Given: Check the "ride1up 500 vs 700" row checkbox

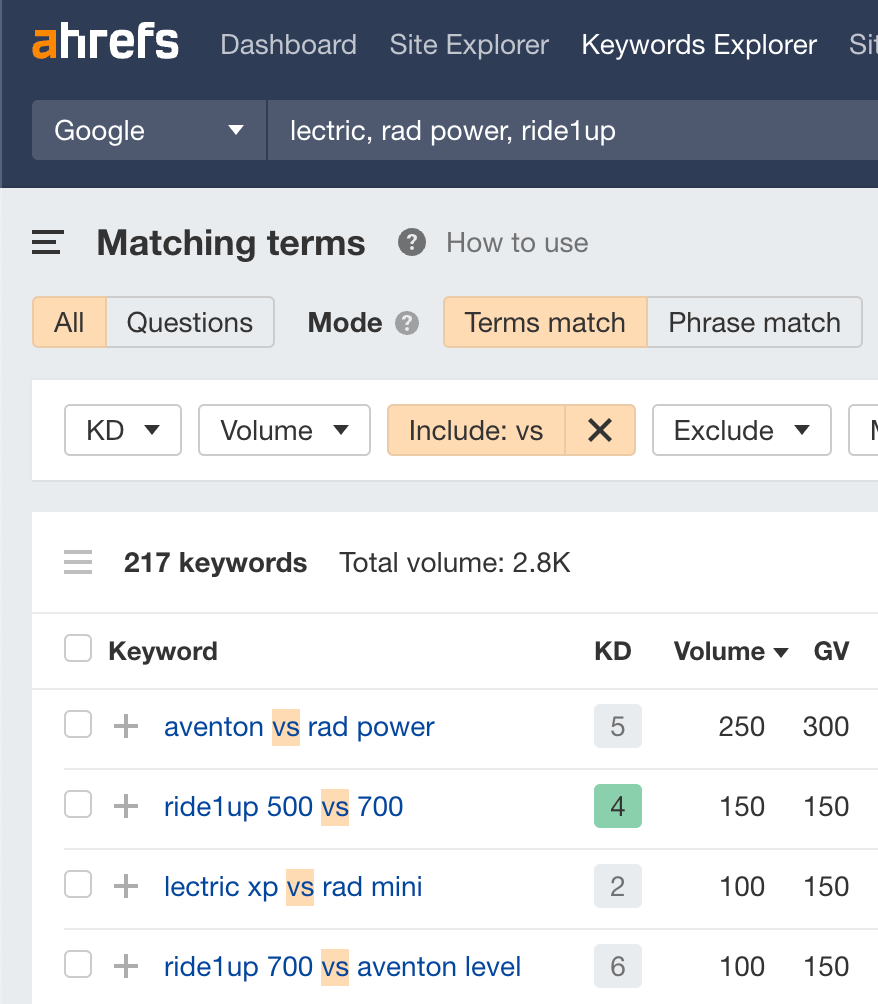Looking at the screenshot, I should tap(77, 806).
